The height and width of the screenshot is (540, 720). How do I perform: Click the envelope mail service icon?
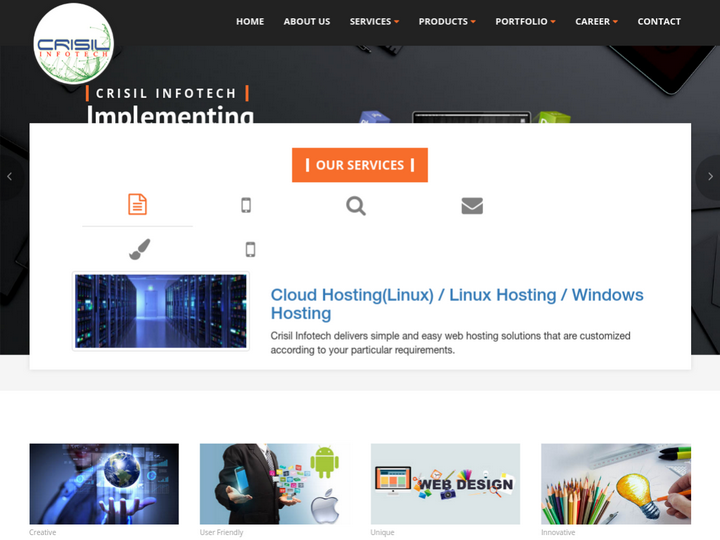coord(472,206)
